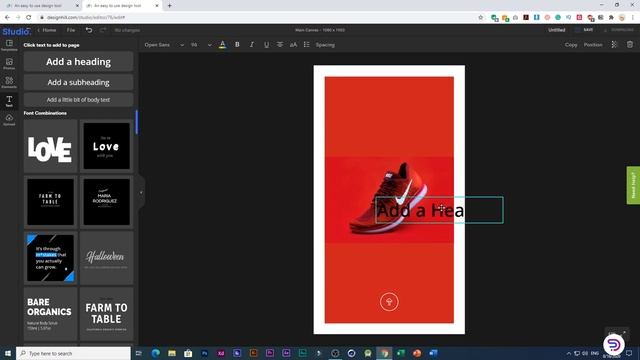Click the browser address bar
The width and height of the screenshot is (640, 360).
pos(261,18)
